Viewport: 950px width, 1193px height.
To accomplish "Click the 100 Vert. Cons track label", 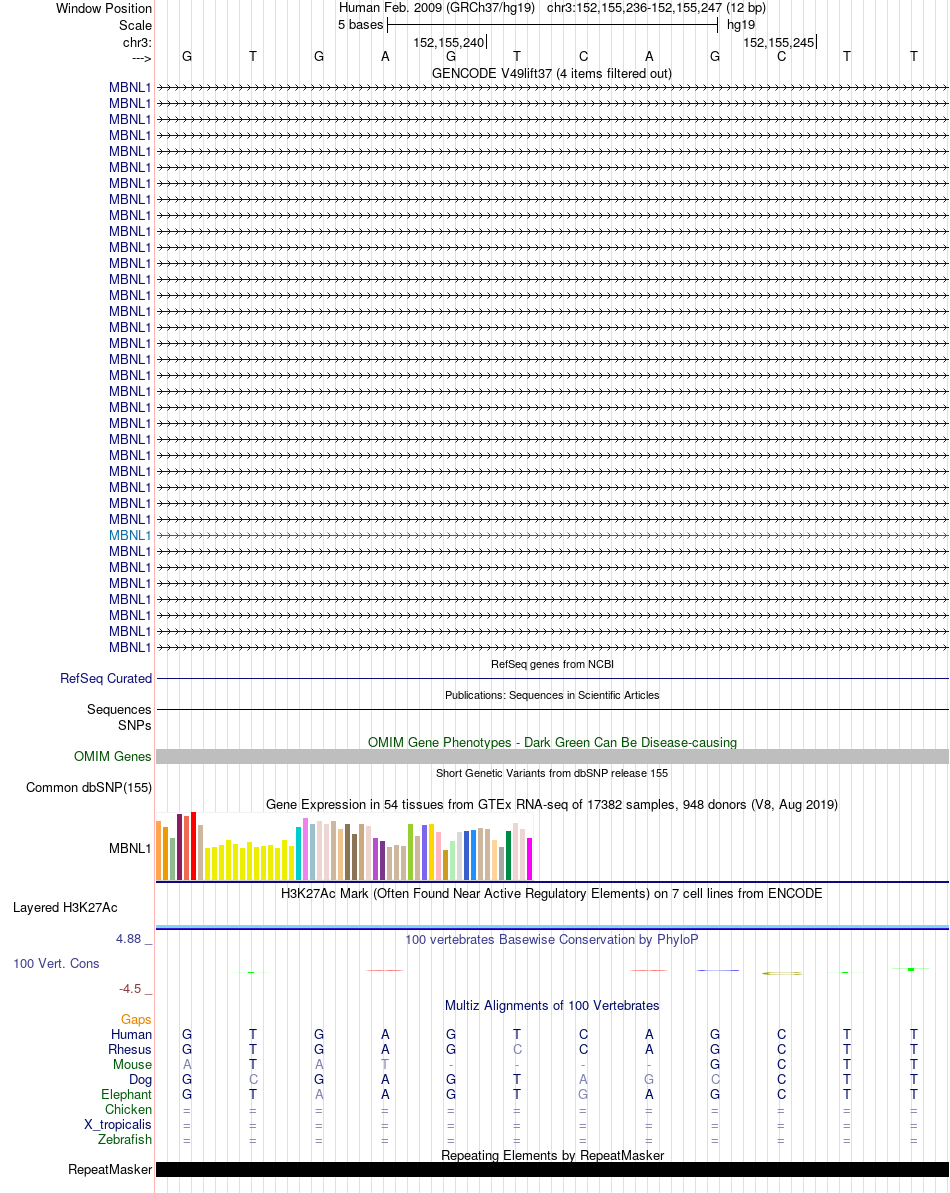I will [x=56, y=963].
